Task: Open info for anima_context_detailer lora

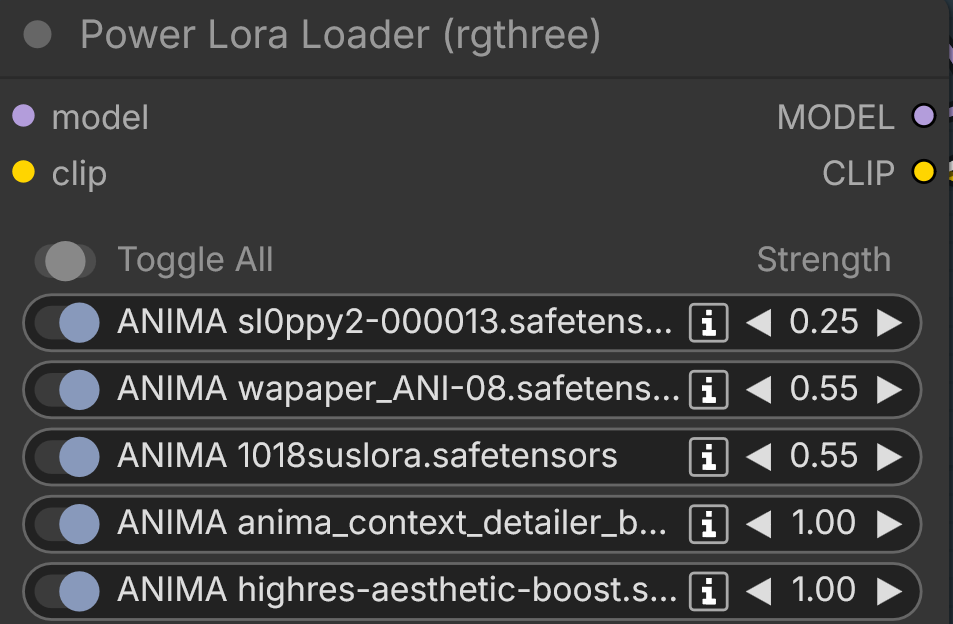Action: tap(708, 524)
